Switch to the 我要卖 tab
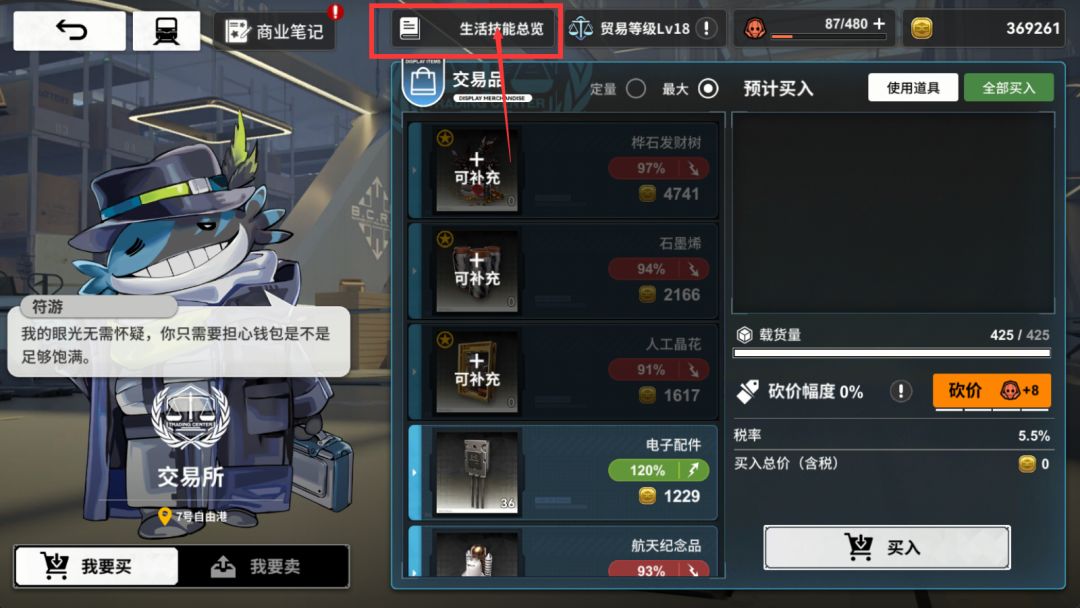 pyautogui.click(x=263, y=566)
